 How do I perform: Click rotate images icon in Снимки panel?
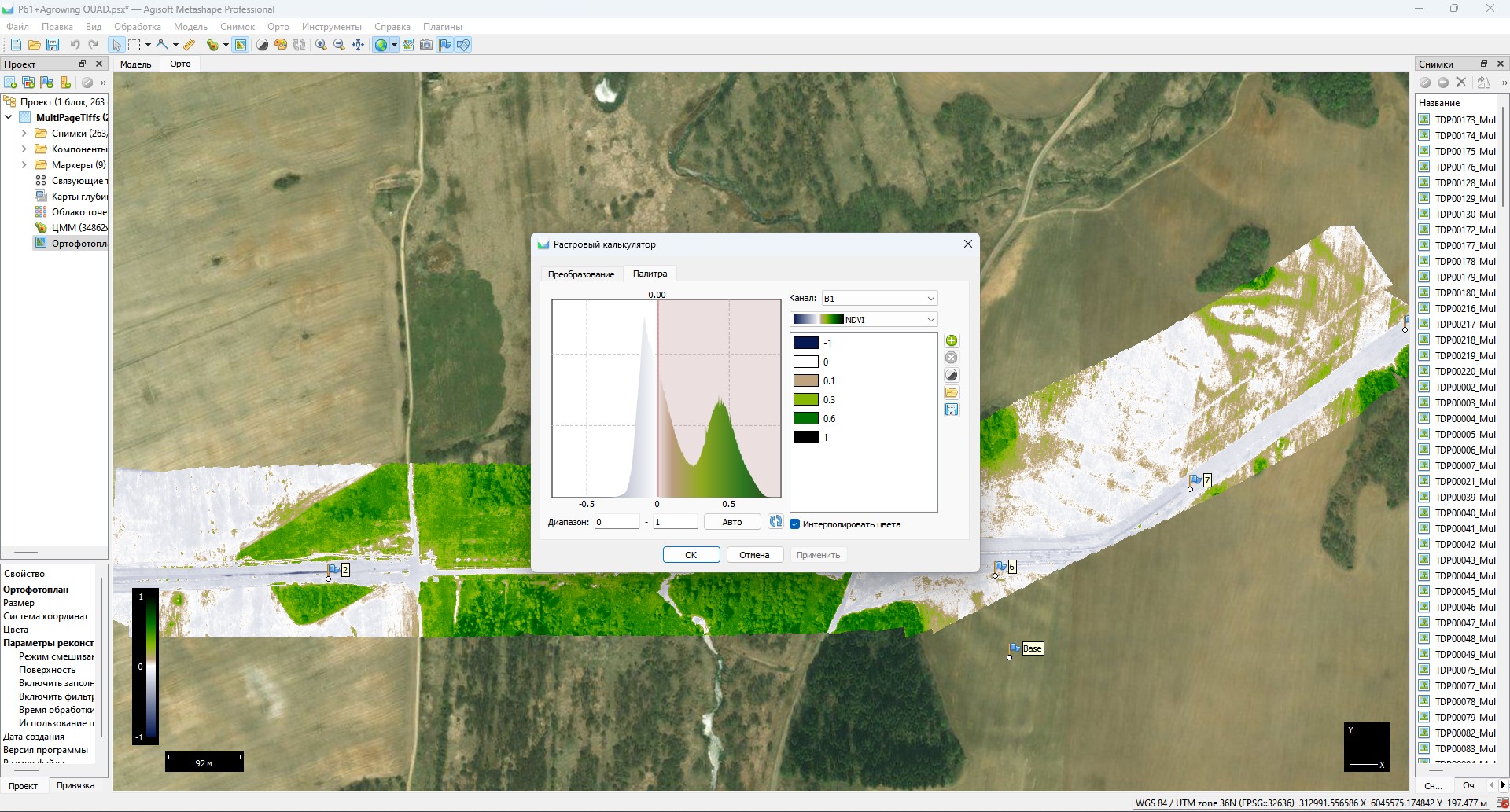click(x=1483, y=83)
